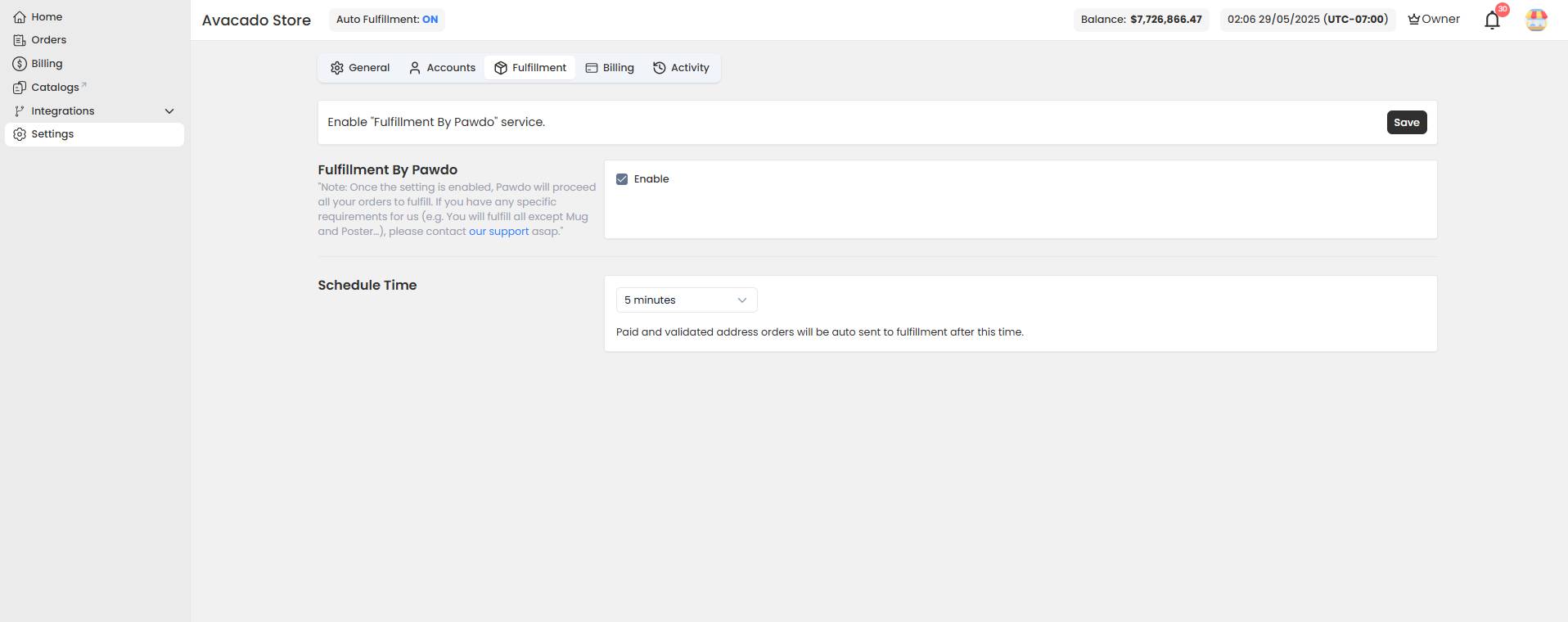Click the 'Enable' checkbox label text
The image size is (1568, 622).
pyautogui.click(x=651, y=179)
